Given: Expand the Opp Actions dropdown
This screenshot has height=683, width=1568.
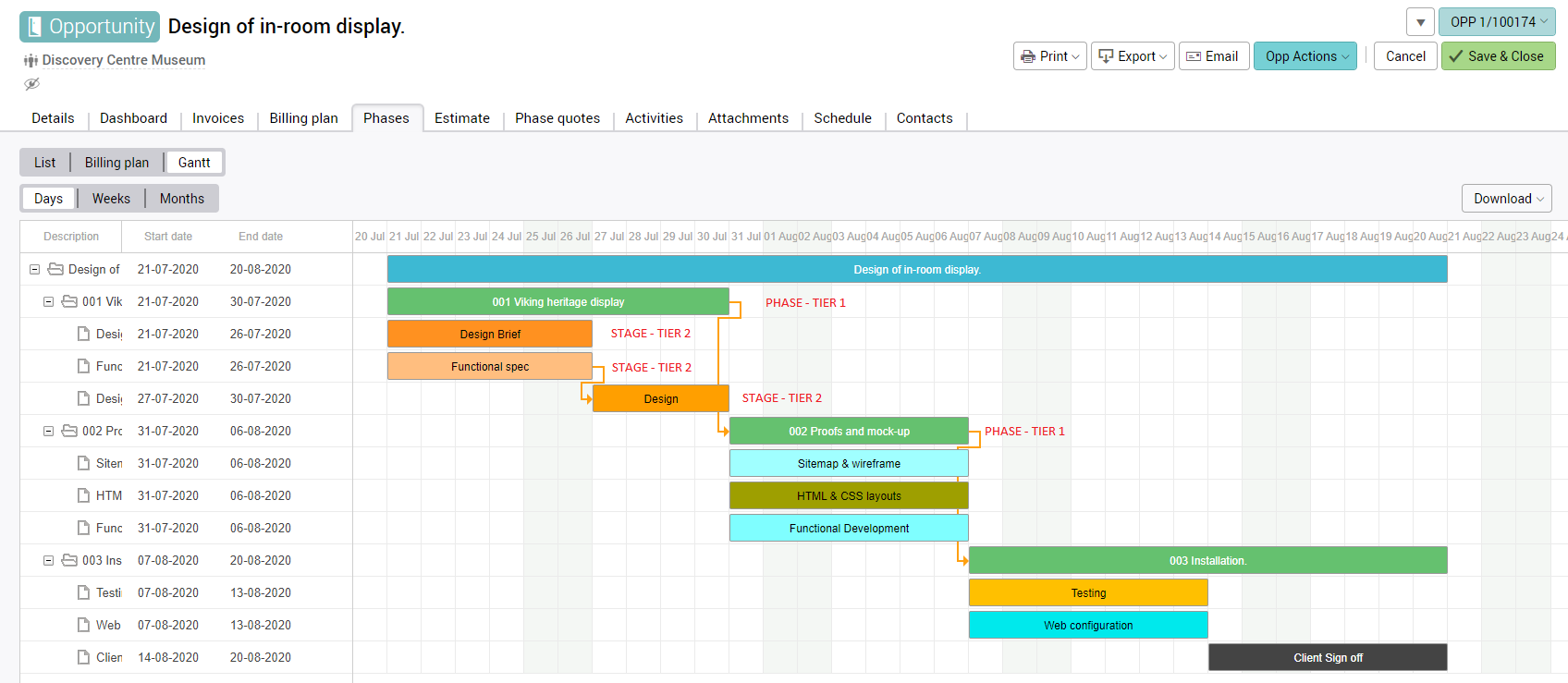Looking at the screenshot, I should tap(1305, 56).
